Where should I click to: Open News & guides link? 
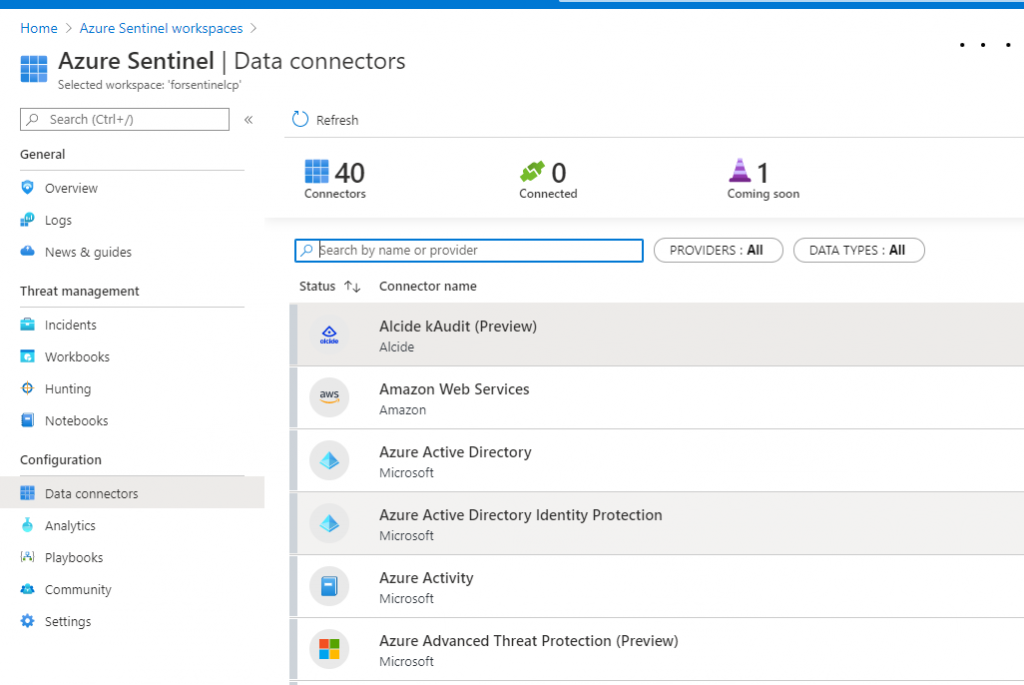click(88, 252)
